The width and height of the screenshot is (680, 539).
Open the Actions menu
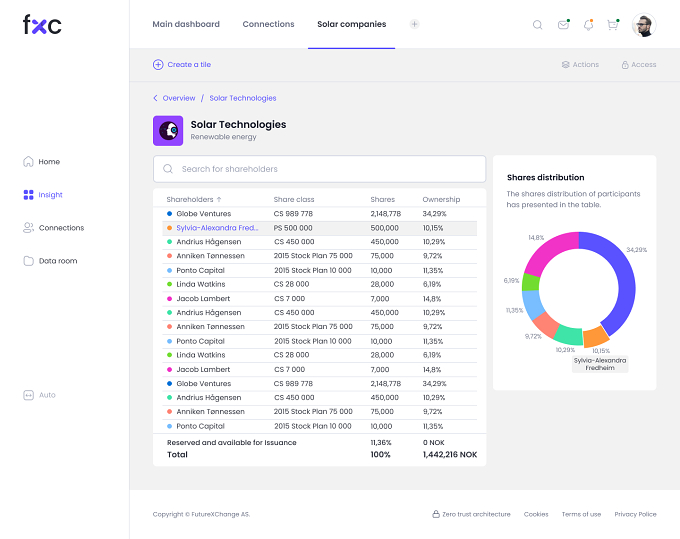click(x=580, y=65)
